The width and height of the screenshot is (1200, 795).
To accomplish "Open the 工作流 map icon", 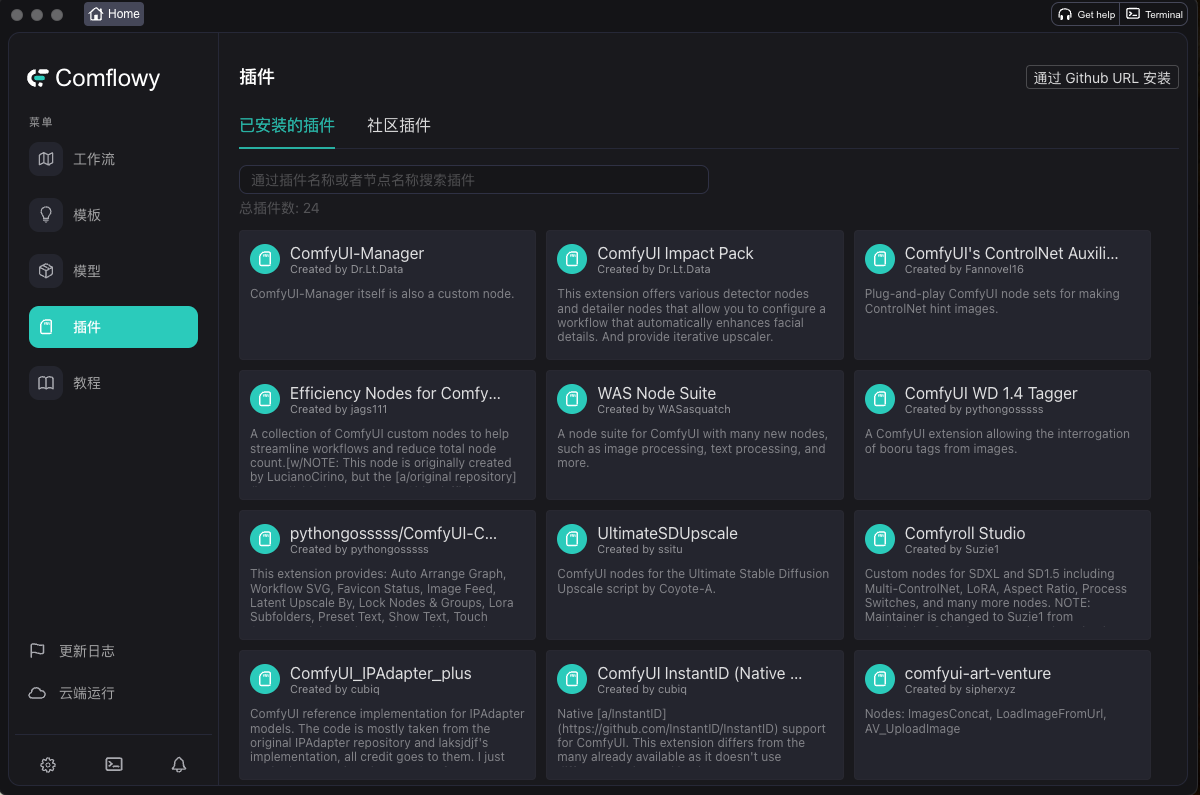I will click(x=46, y=159).
